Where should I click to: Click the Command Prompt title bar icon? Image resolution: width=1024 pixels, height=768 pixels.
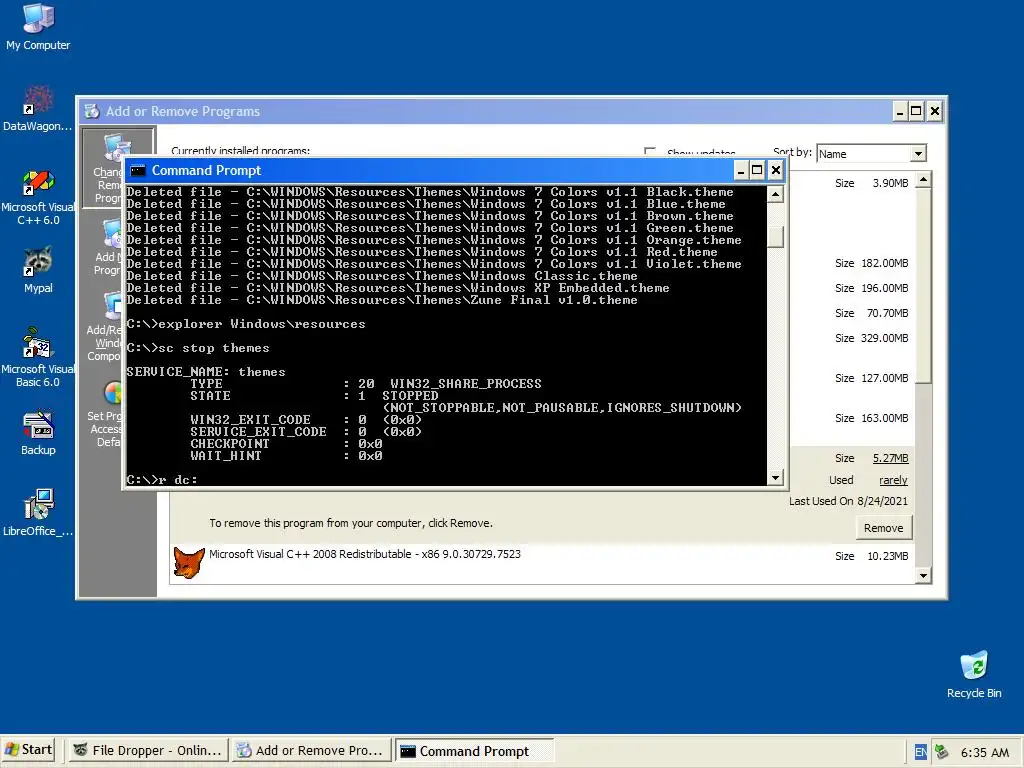coord(137,170)
